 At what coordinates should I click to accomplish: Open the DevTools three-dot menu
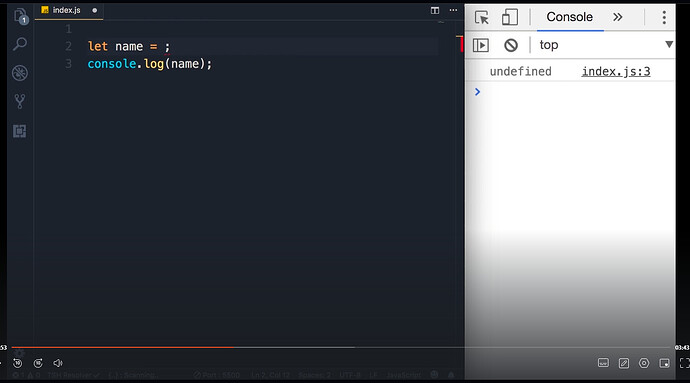[x=664, y=18]
